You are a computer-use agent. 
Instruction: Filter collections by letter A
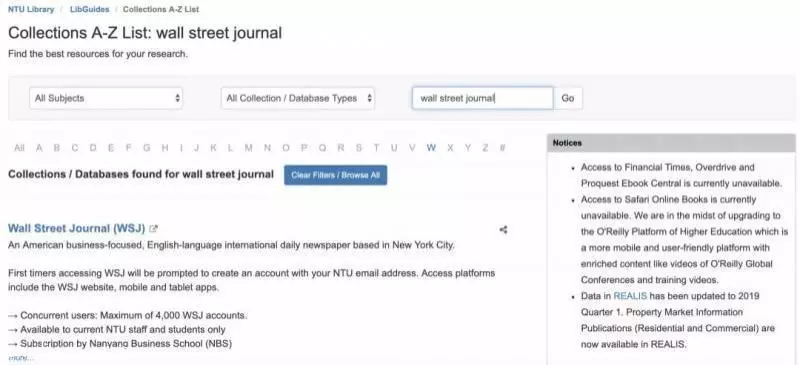pyautogui.click(x=39, y=148)
